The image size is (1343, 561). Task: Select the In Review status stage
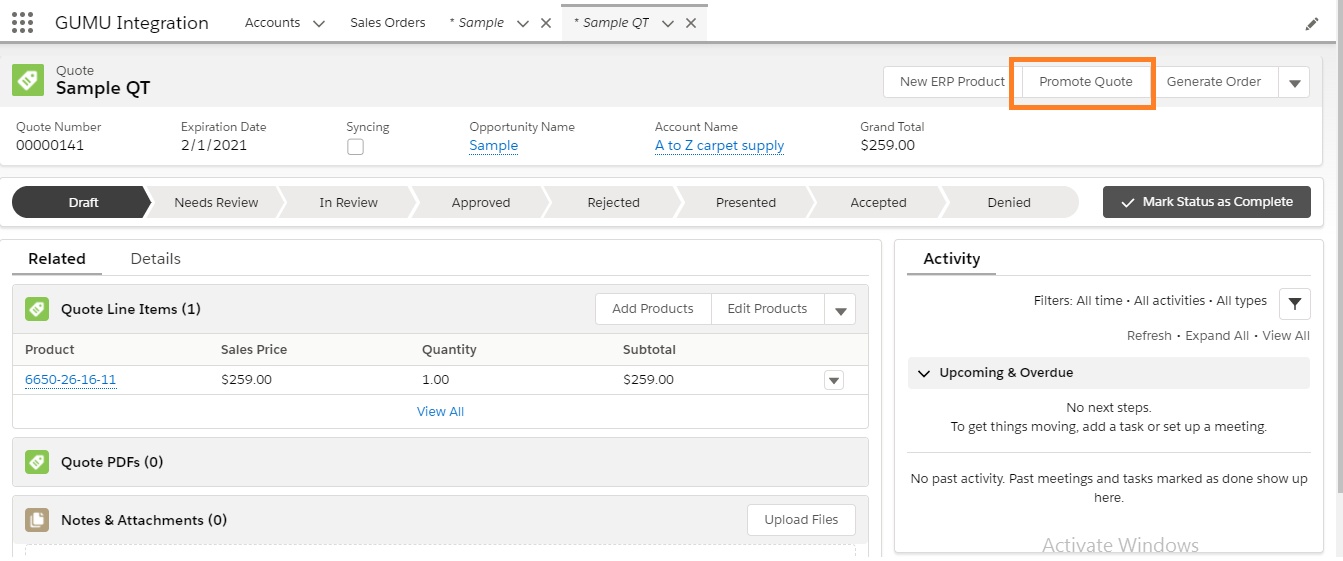[348, 202]
